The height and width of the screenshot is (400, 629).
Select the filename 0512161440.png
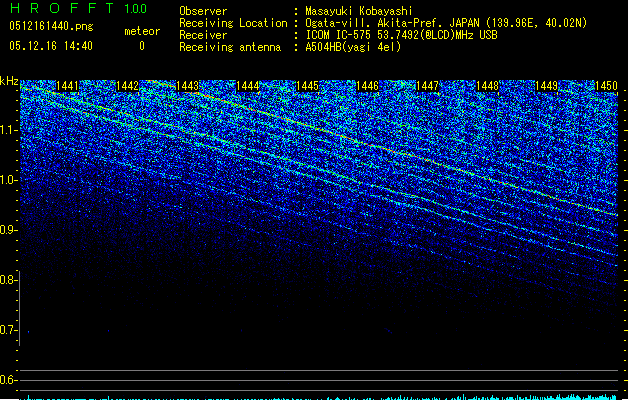click(51, 26)
